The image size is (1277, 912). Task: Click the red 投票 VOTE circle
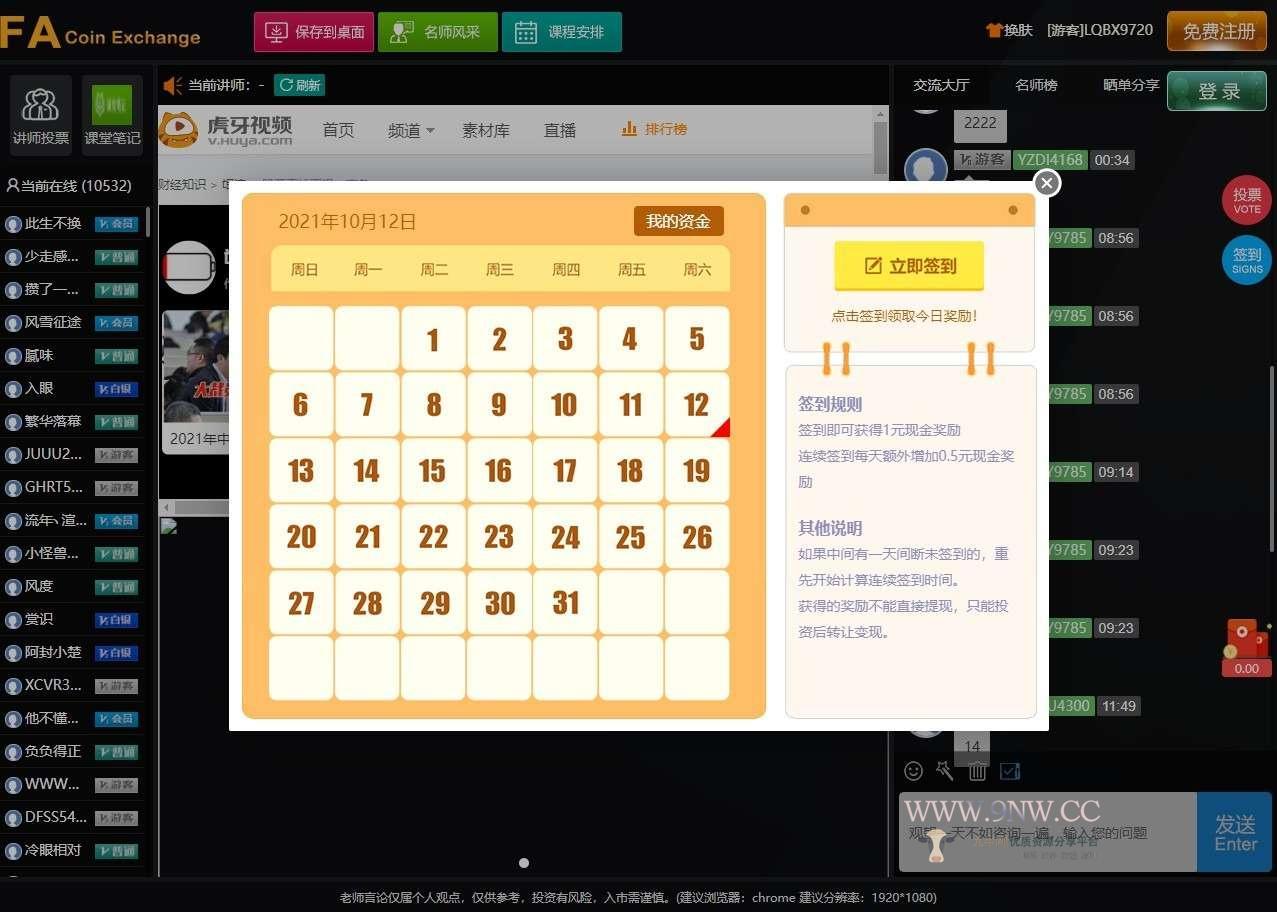click(x=1247, y=201)
